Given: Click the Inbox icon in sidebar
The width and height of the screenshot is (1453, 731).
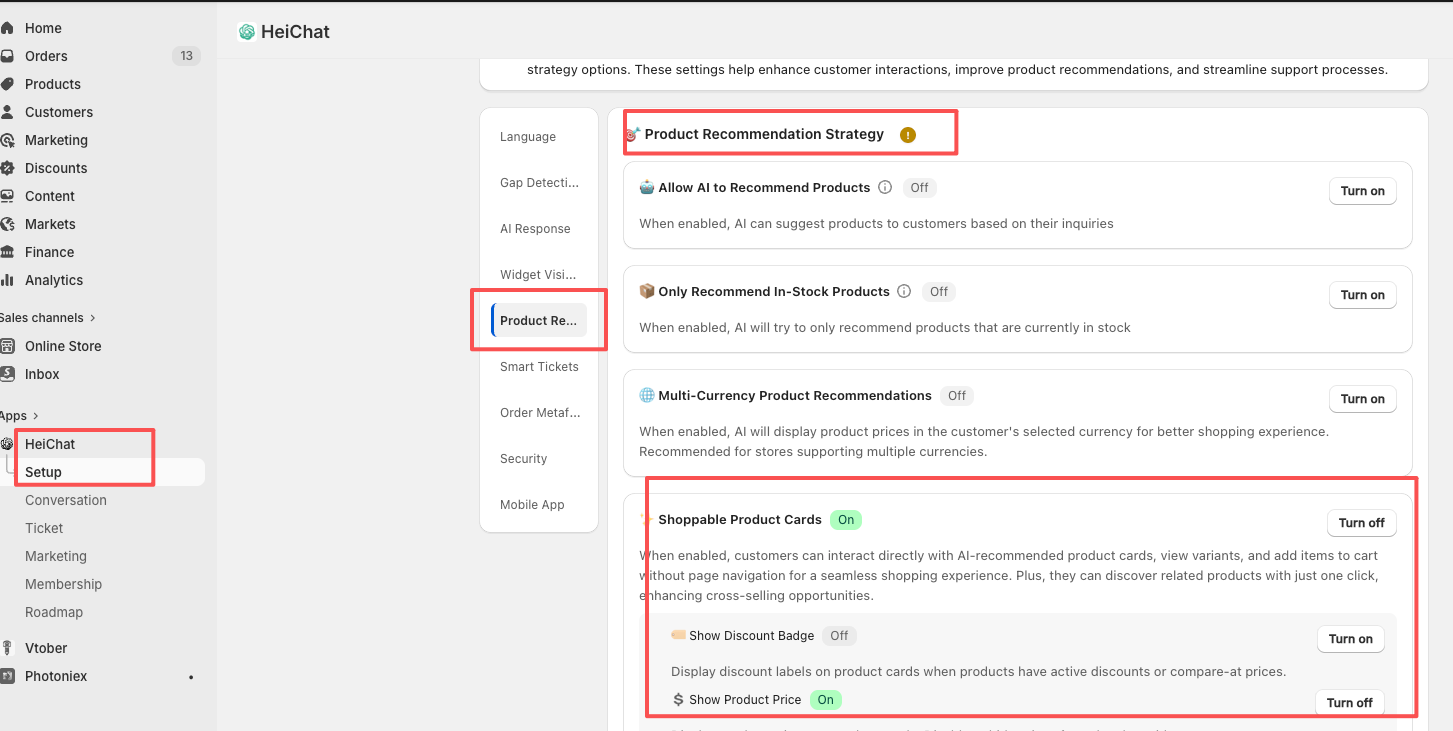Looking at the screenshot, I should (7, 374).
